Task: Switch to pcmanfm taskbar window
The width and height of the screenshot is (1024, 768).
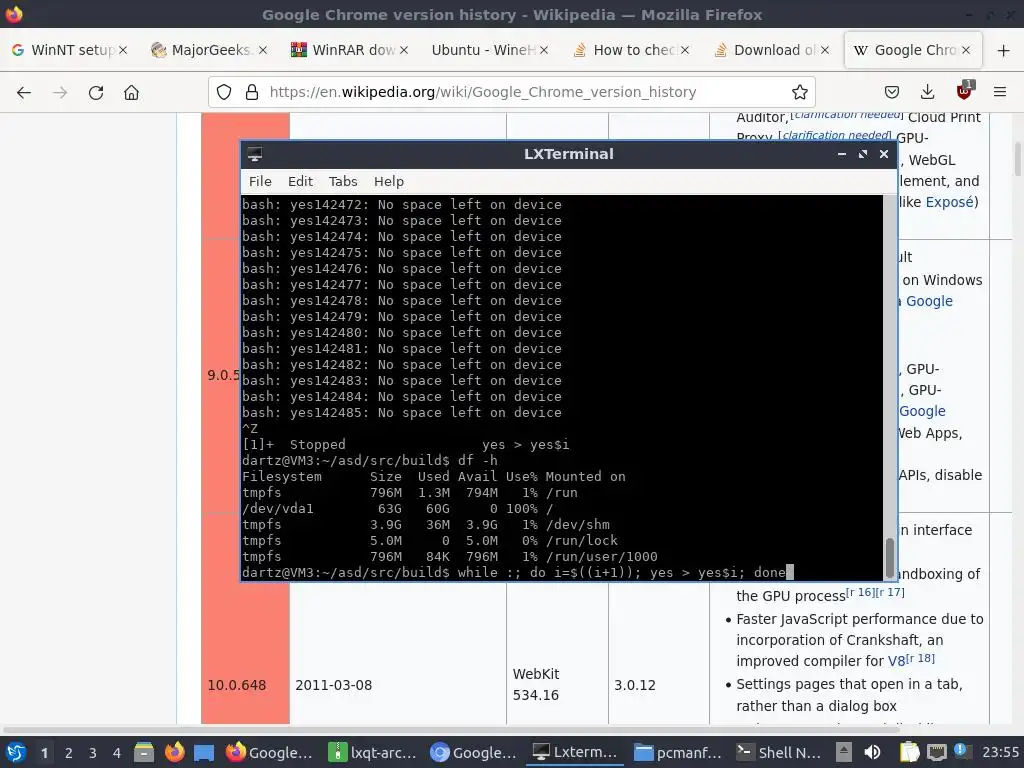Action: coord(677,752)
